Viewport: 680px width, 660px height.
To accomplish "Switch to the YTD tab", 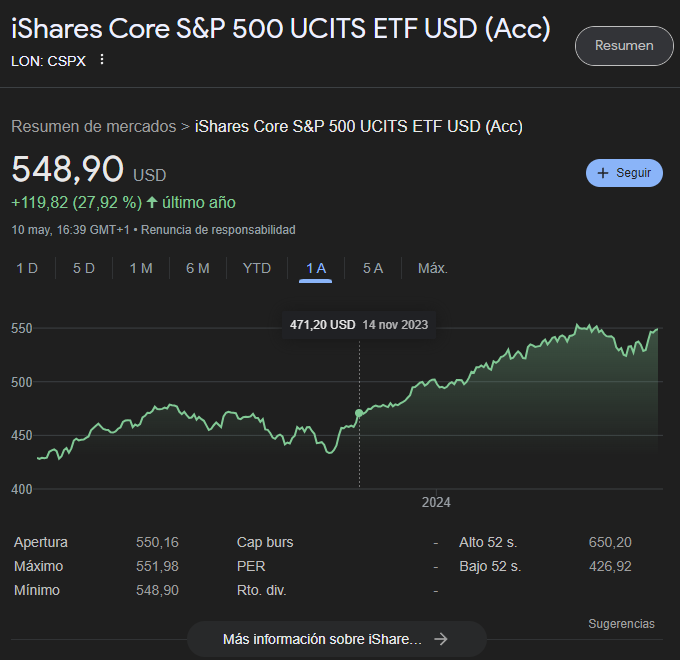I will [x=257, y=268].
